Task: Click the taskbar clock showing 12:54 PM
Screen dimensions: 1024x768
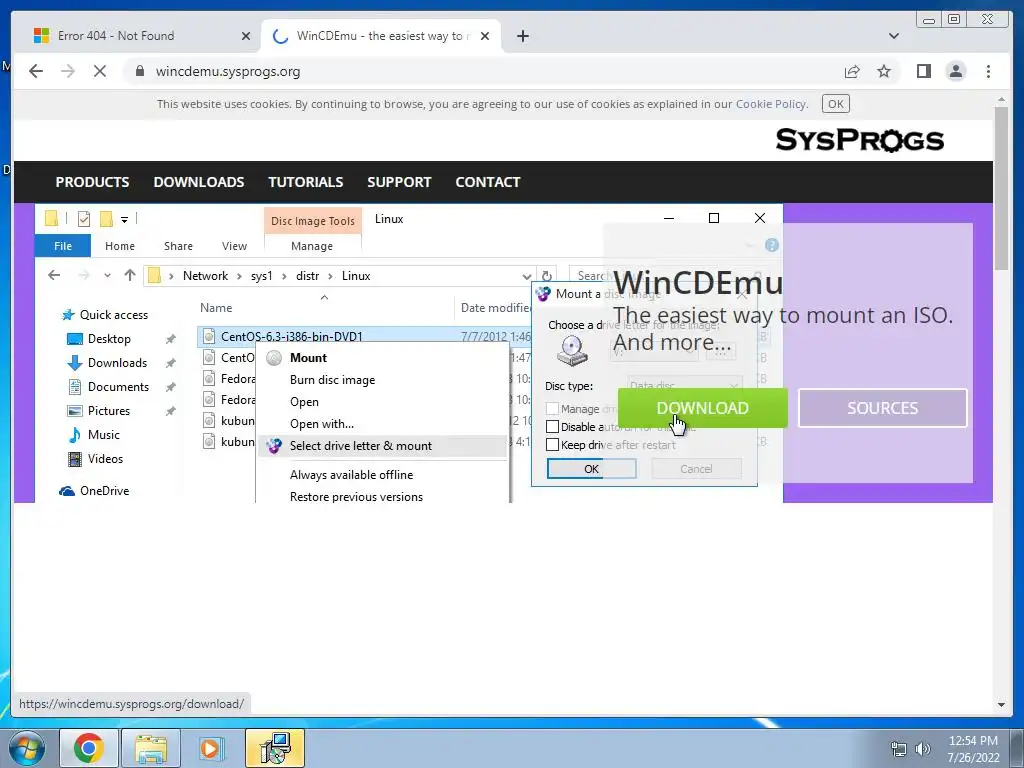Action: tap(973, 749)
